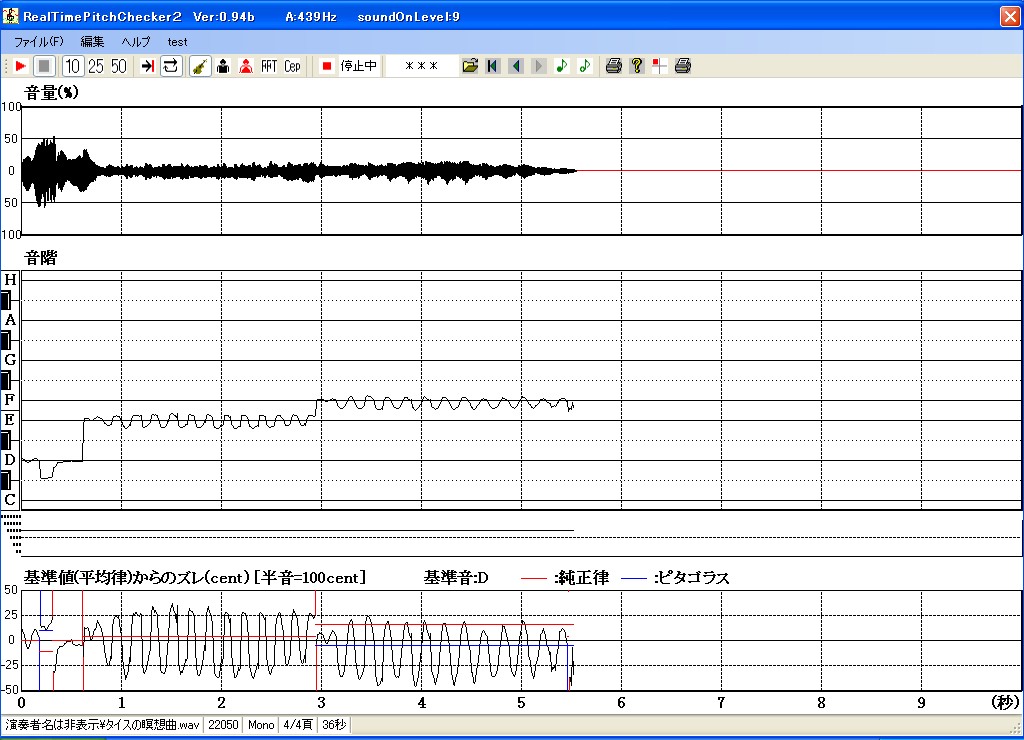Switch to FFT analysis mode
Screen dimensions: 1024x740
pos(269,66)
